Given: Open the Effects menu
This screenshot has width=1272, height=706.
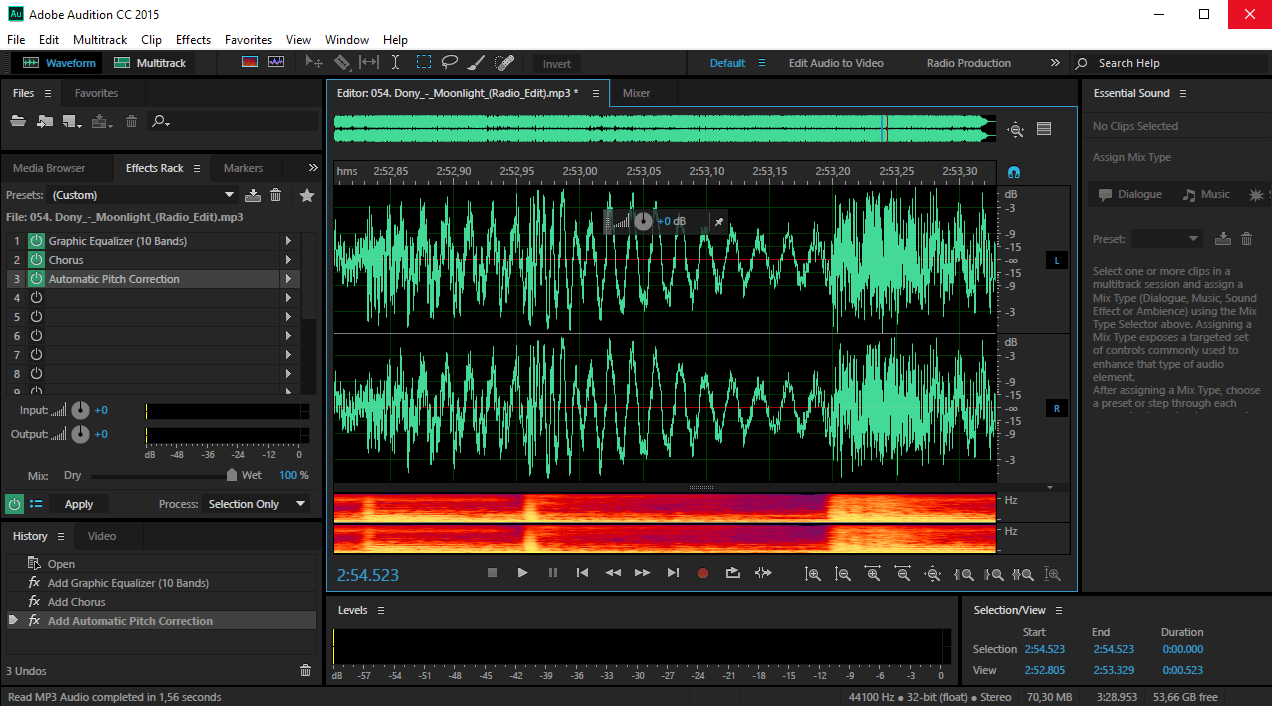Looking at the screenshot, I should pyautogui.click(x=193, y=40).
